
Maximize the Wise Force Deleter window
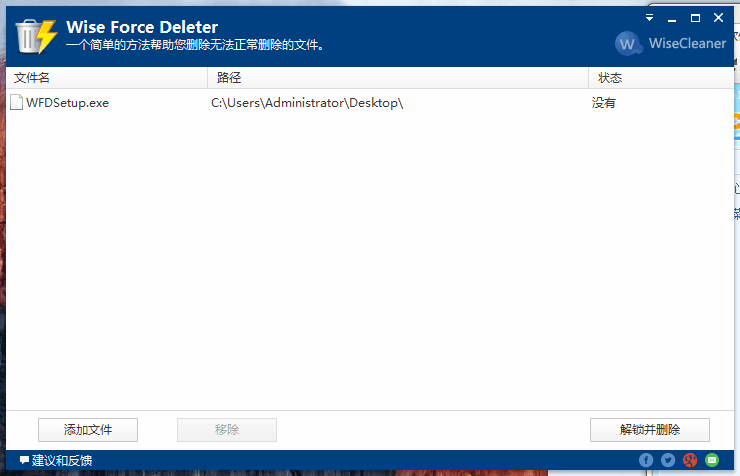point(695,18)
